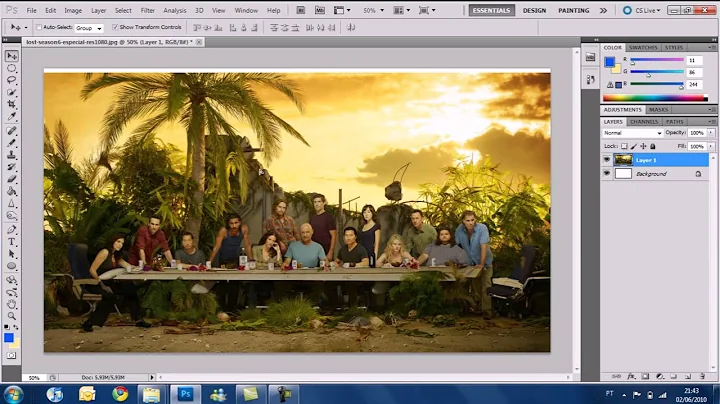The width and height of the screenshot is (720, 404).
Task: Select the Ellipse shape tool
Action: tap(12, 266)
